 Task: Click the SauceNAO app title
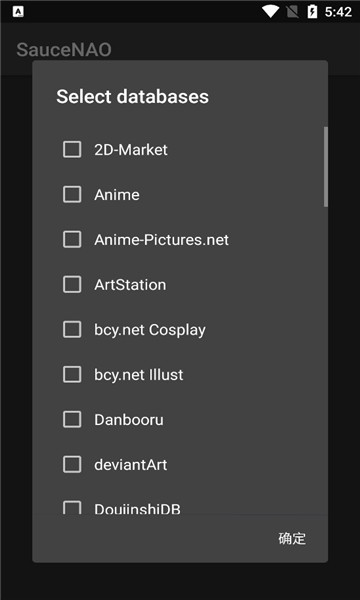pyautogui.click(x=64, y=50)
